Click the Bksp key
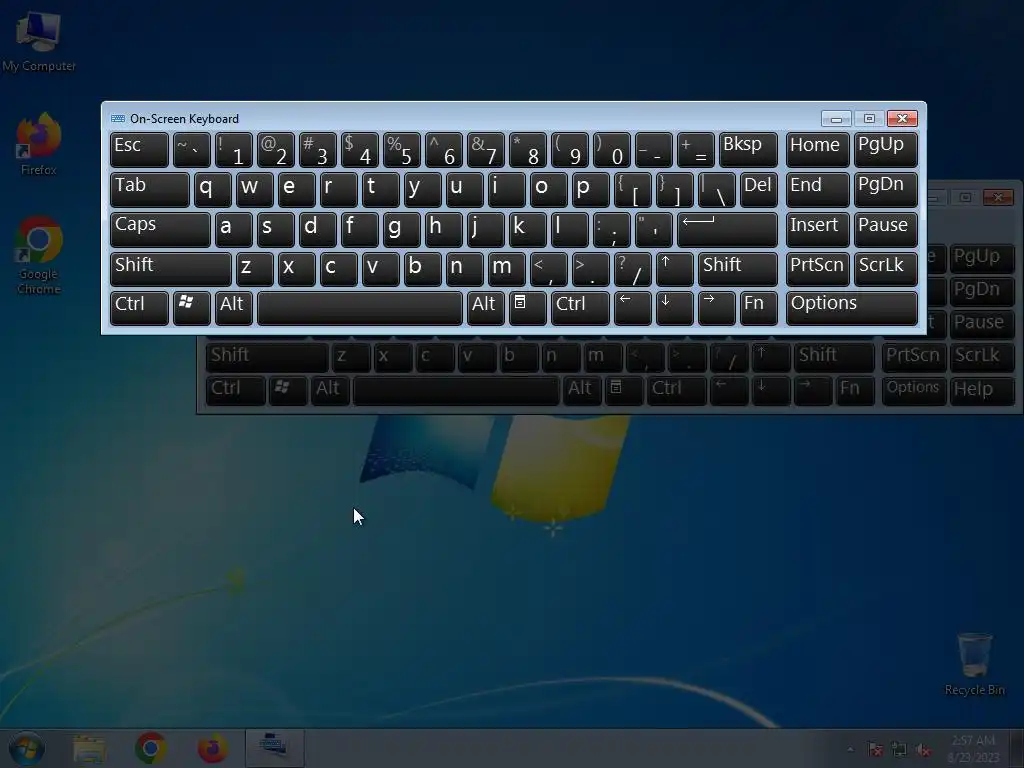This screenshot has height=768, width=1024. [748, 150]
